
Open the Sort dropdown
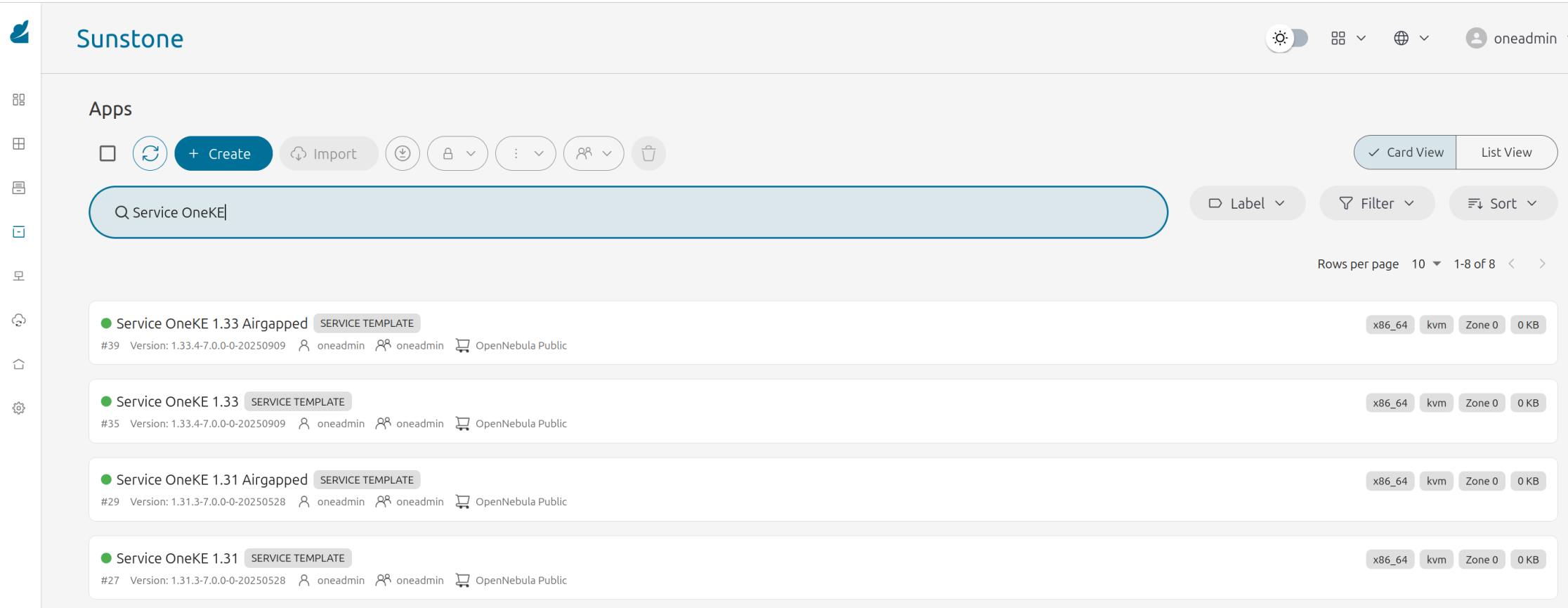click(1503, 203)
